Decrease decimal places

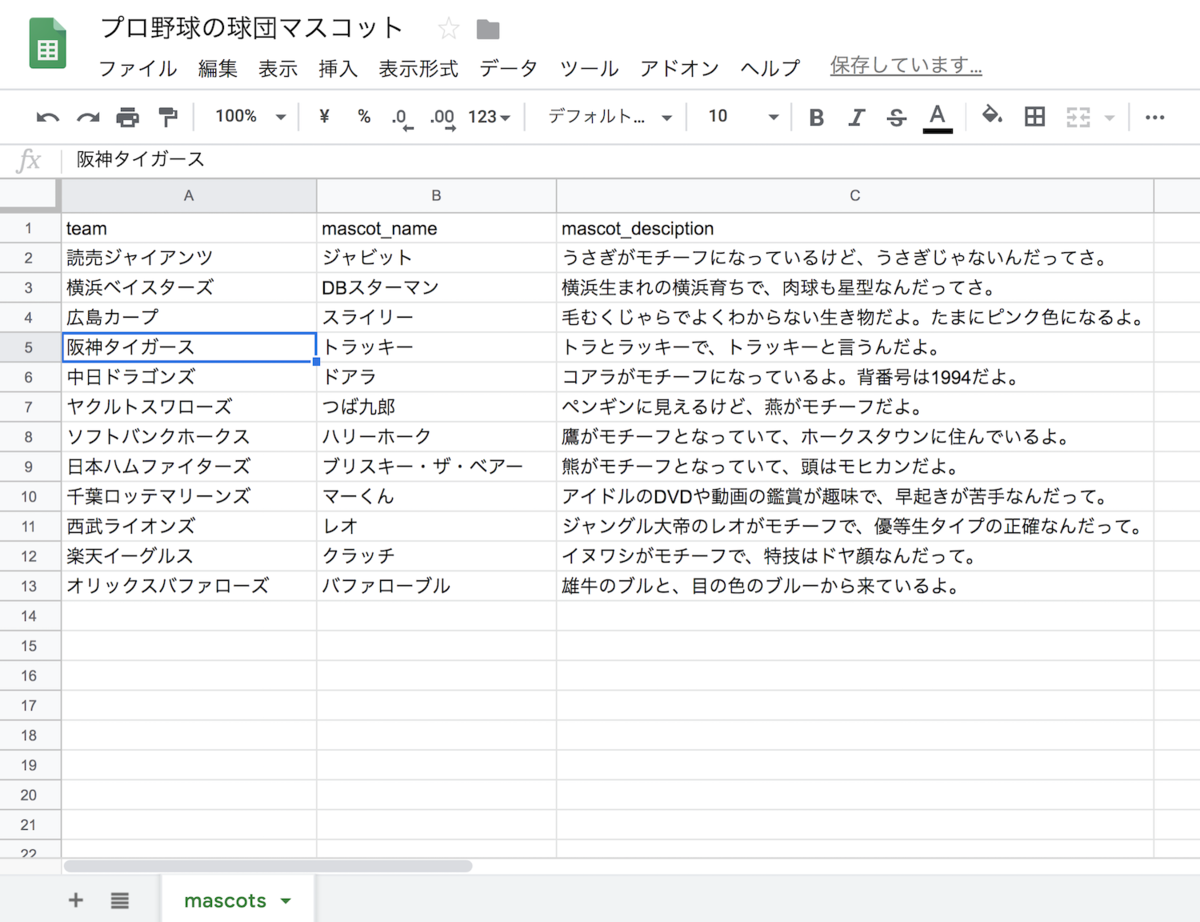click(402, 118)
